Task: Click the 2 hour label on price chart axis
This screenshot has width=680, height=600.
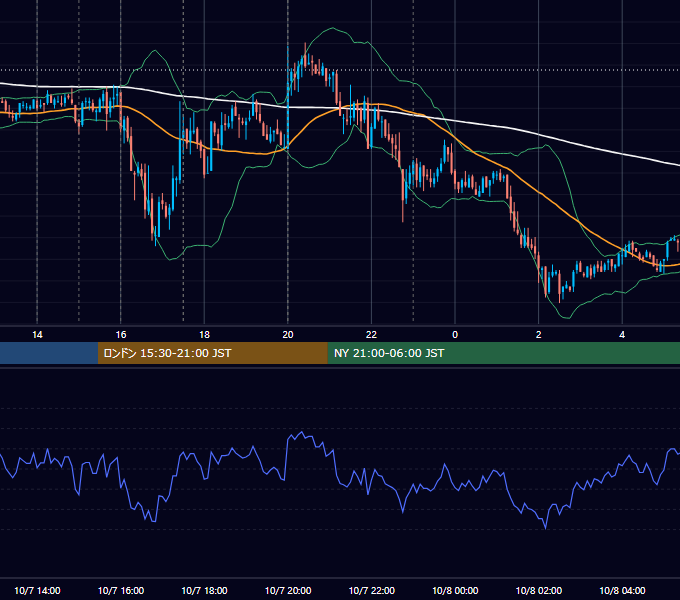Action: coord(539,335)
